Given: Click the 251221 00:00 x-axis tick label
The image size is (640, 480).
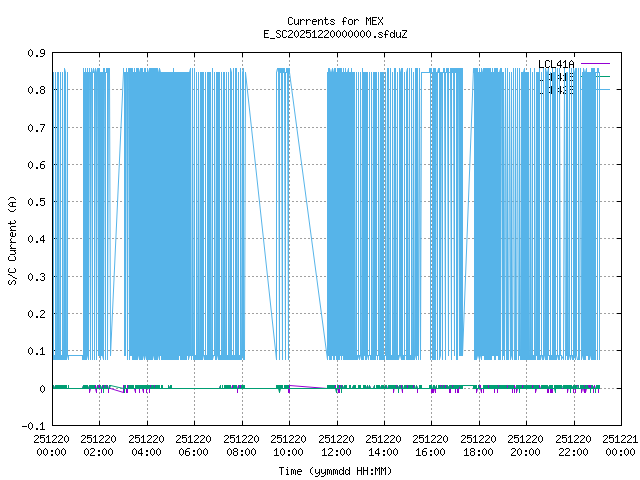Looking at the screenshot, I should (620, 444).
